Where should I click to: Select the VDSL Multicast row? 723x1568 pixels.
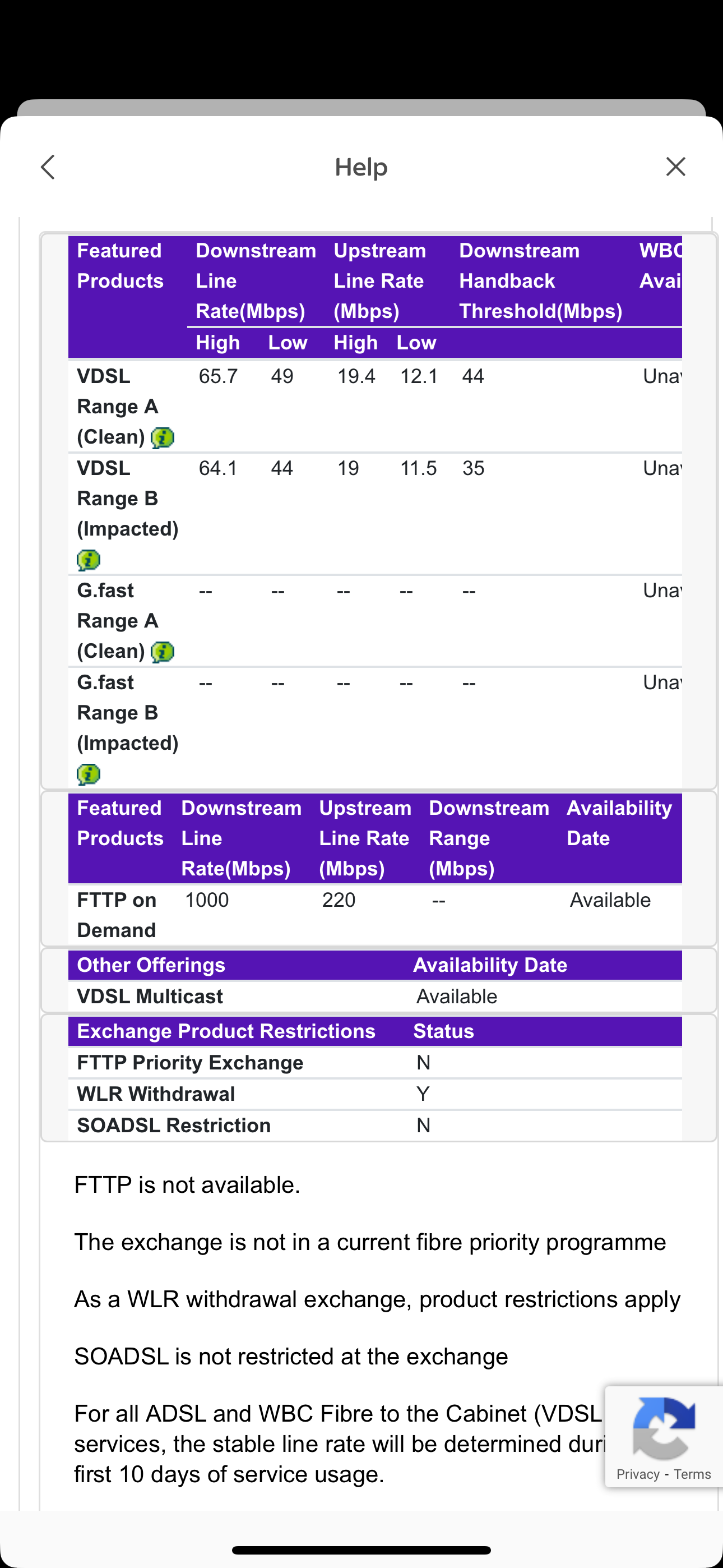[x=149, y=996]
